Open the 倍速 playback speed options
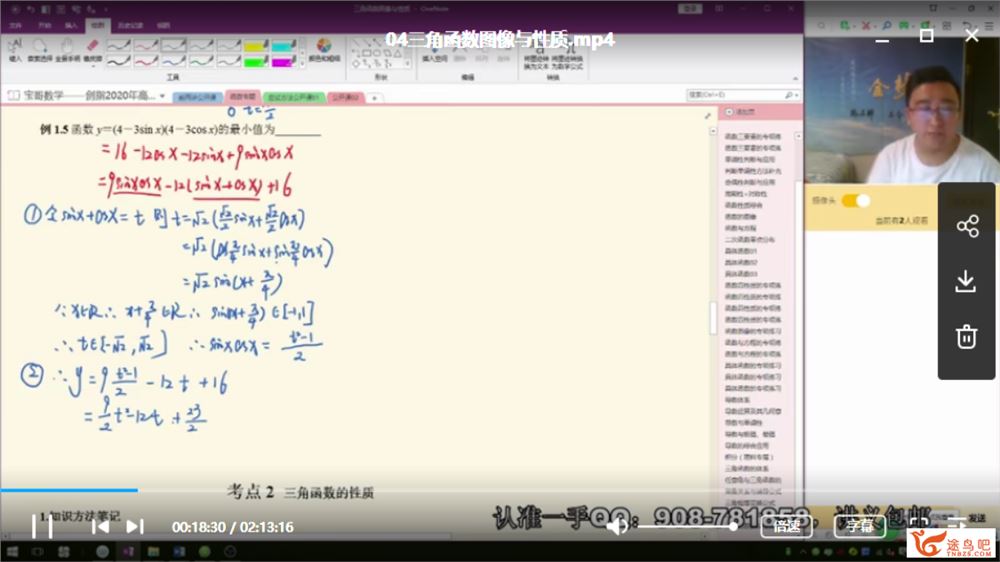Image resolution: width=1000 pixels, height=562 pixels. tap(786, 526)
